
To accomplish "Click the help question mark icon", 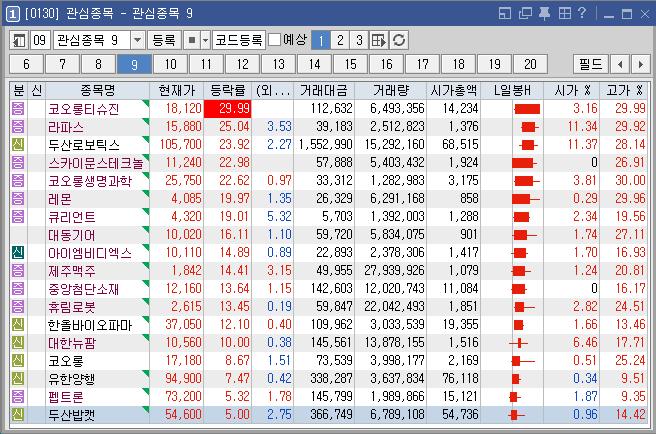I will tap(582, 13).
